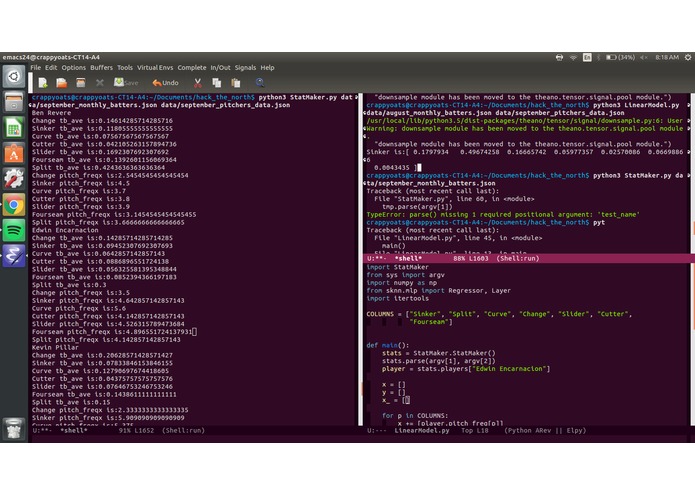Image resolution: width=695 pixels, height=494 pixels.
Task: Open the Trash in the launcher
Action: tap(14, 428)
